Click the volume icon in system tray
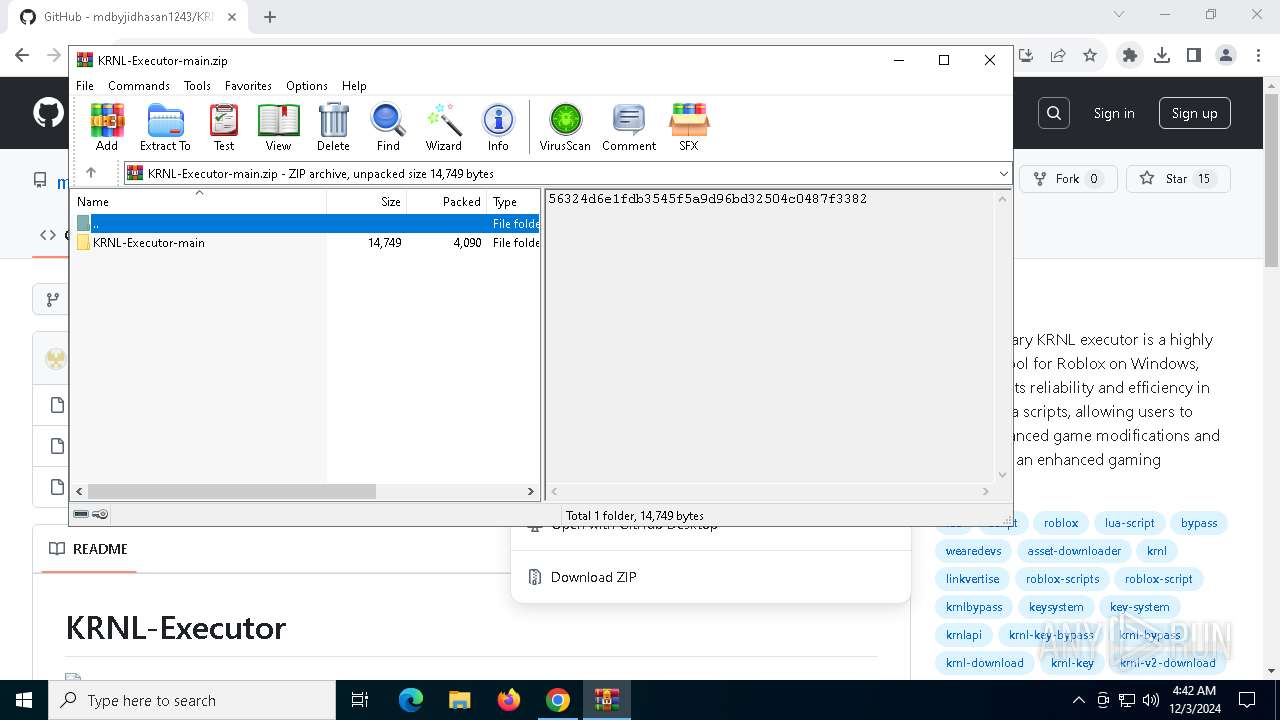Image resolution: width=1280 pixels, height=720 pixels. click(x=1150, y=700)
